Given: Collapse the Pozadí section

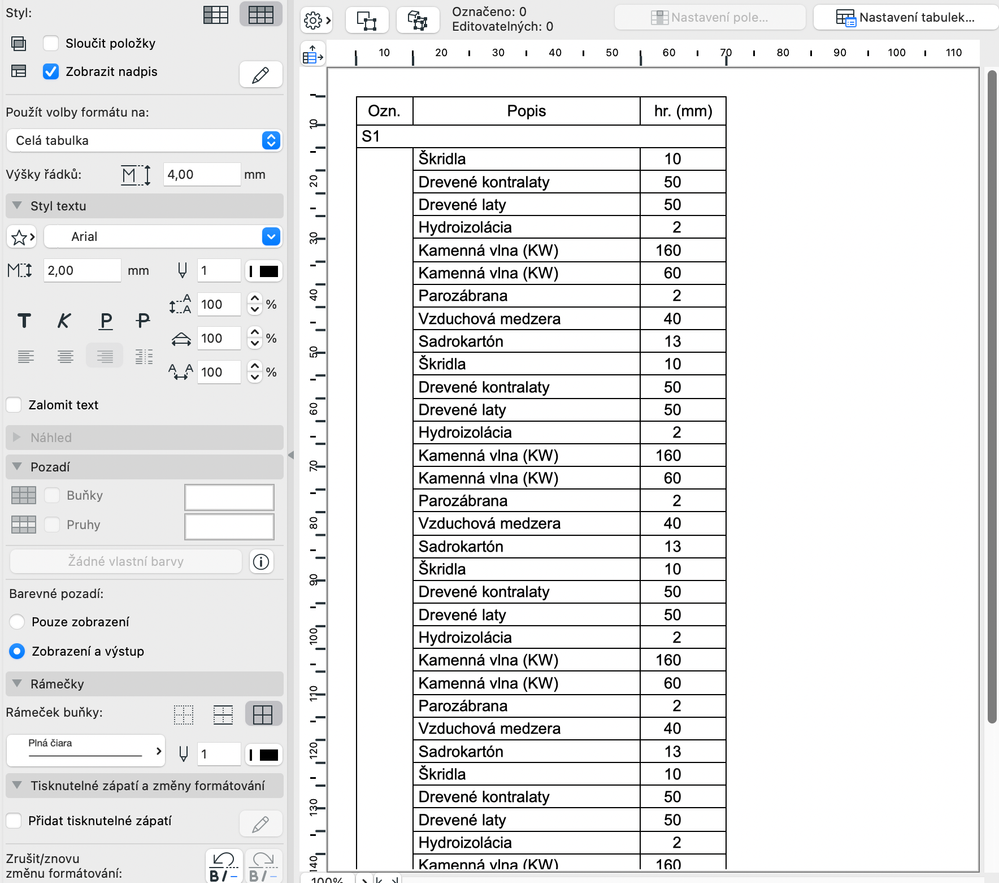Looking at the screenshot, I should (17, 467).
